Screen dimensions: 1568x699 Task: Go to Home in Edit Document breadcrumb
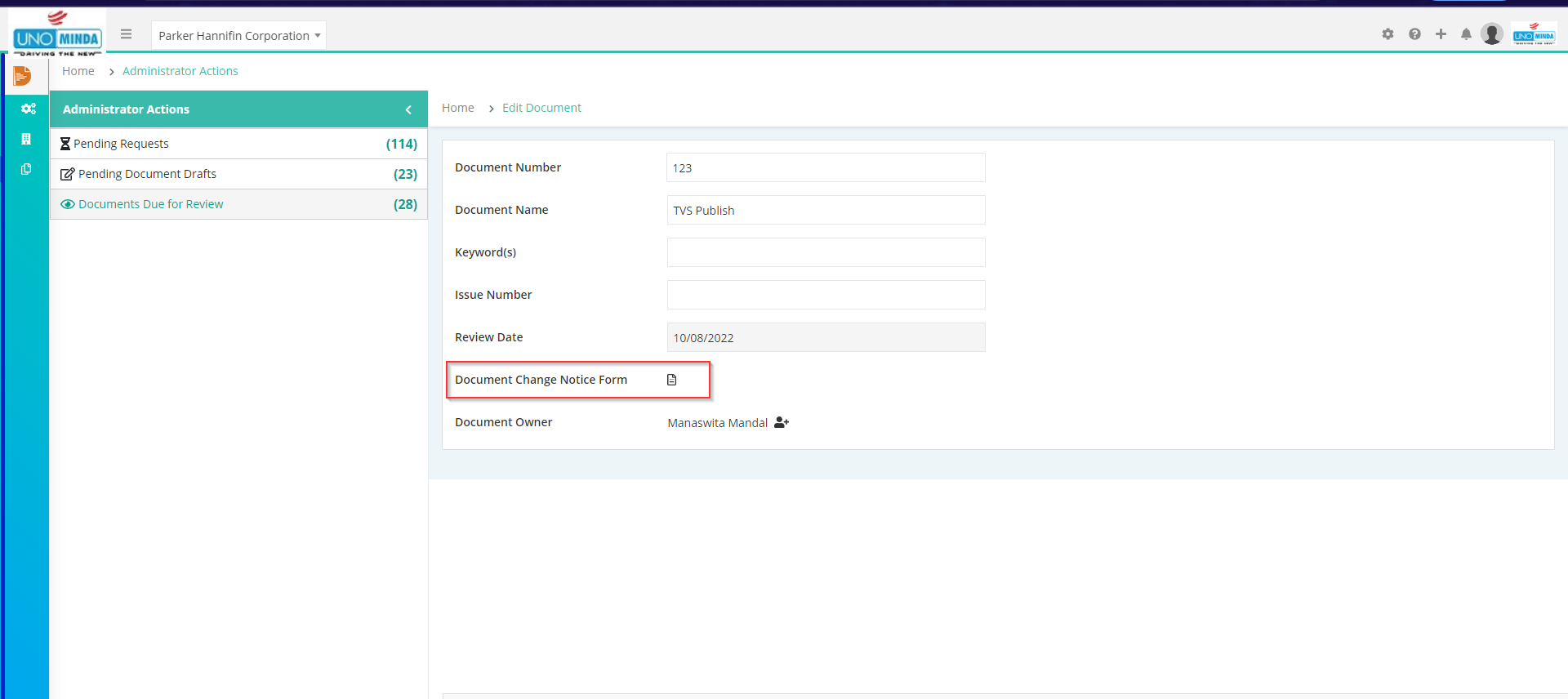[458, 108]
